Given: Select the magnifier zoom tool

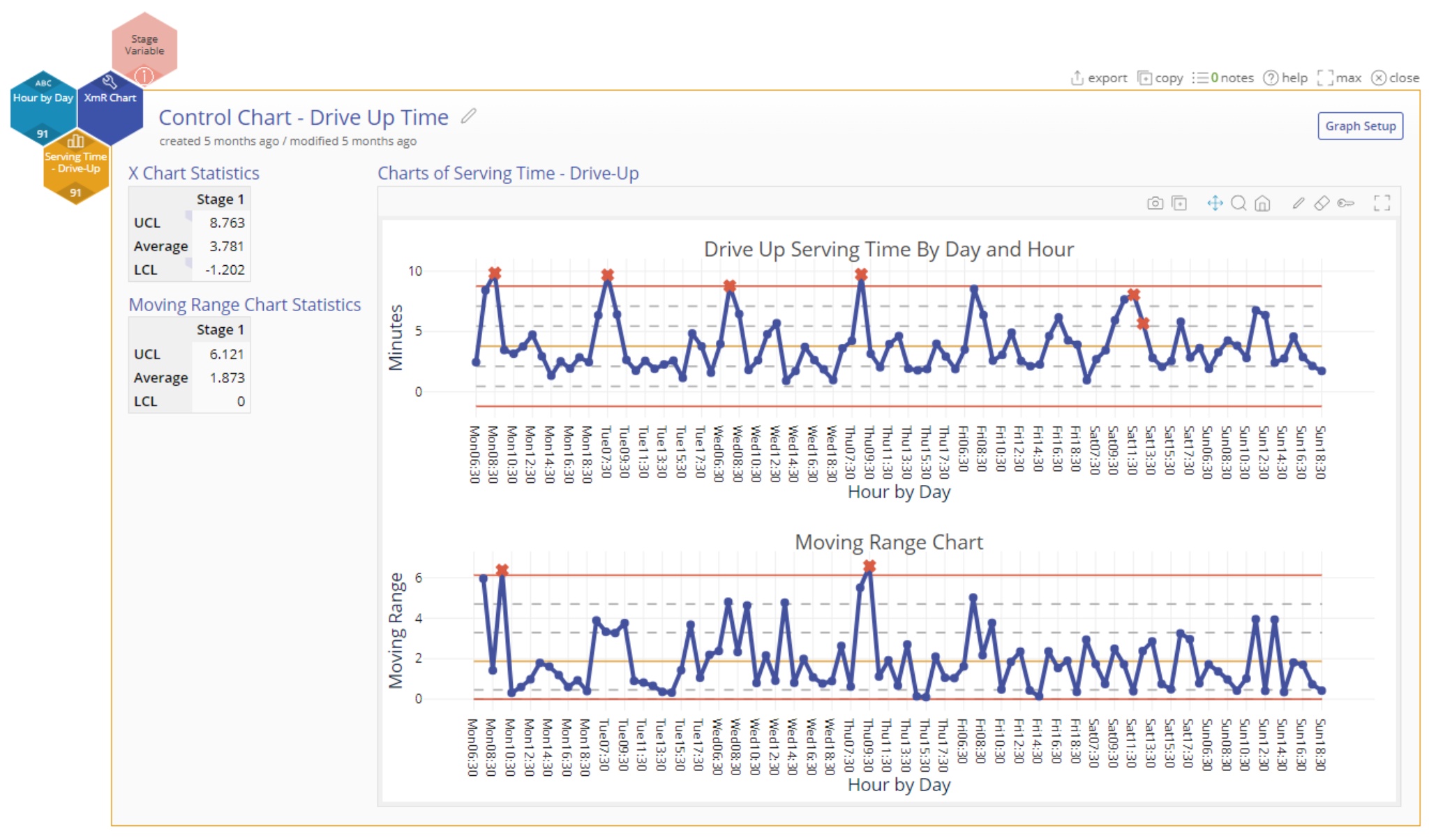Looking at the screenshot, I should (1239, 203).
